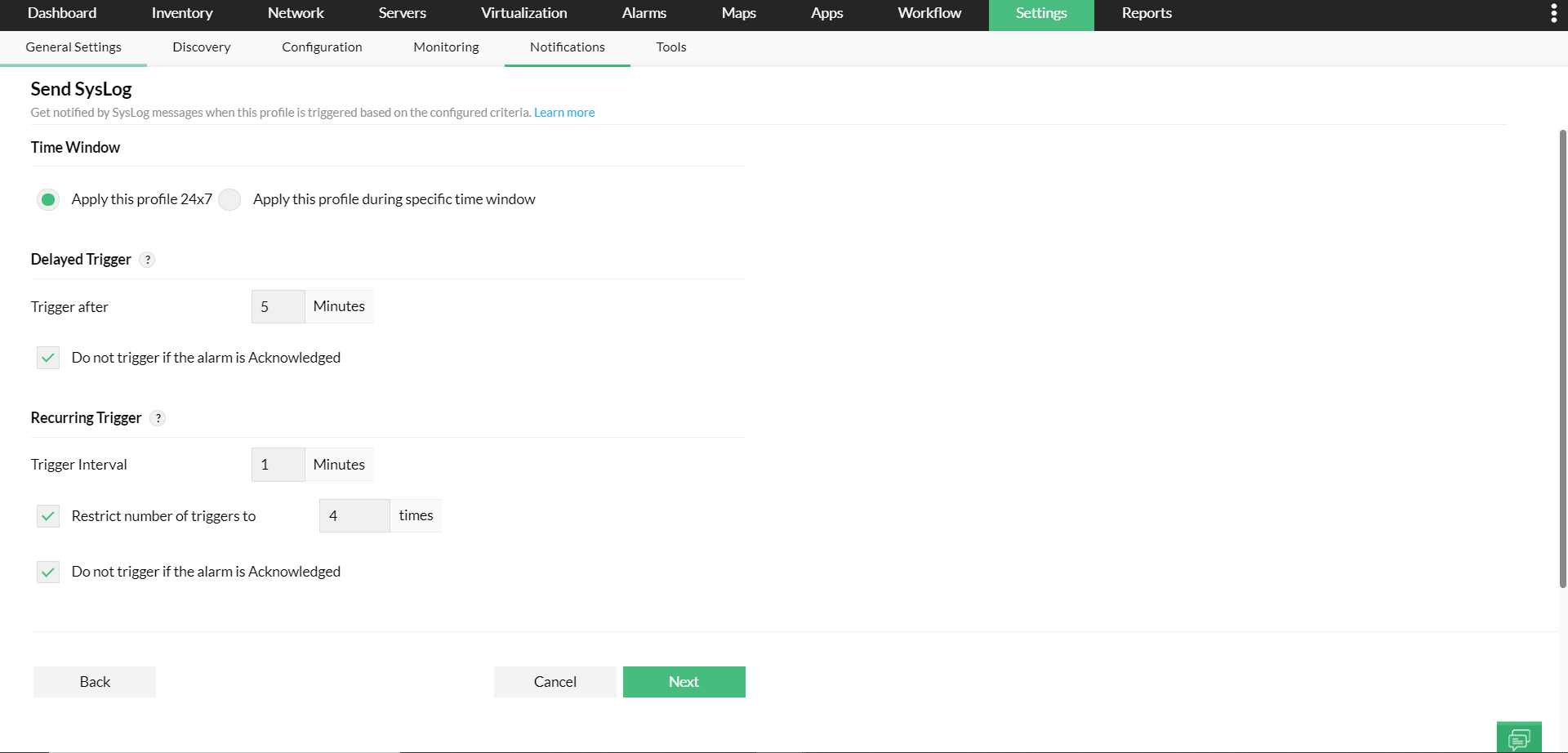Toggle Delayed Trigger acknowledged alarm checkbox

tap(48, 358)
